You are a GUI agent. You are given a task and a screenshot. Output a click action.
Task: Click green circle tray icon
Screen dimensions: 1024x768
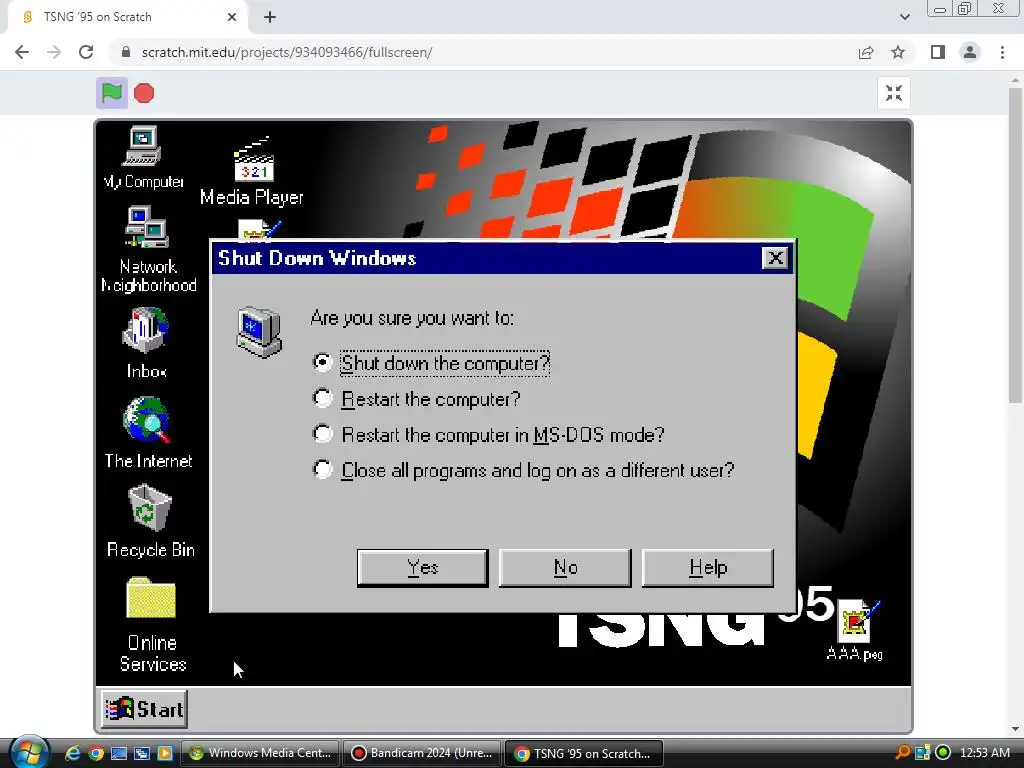point(942,752)
